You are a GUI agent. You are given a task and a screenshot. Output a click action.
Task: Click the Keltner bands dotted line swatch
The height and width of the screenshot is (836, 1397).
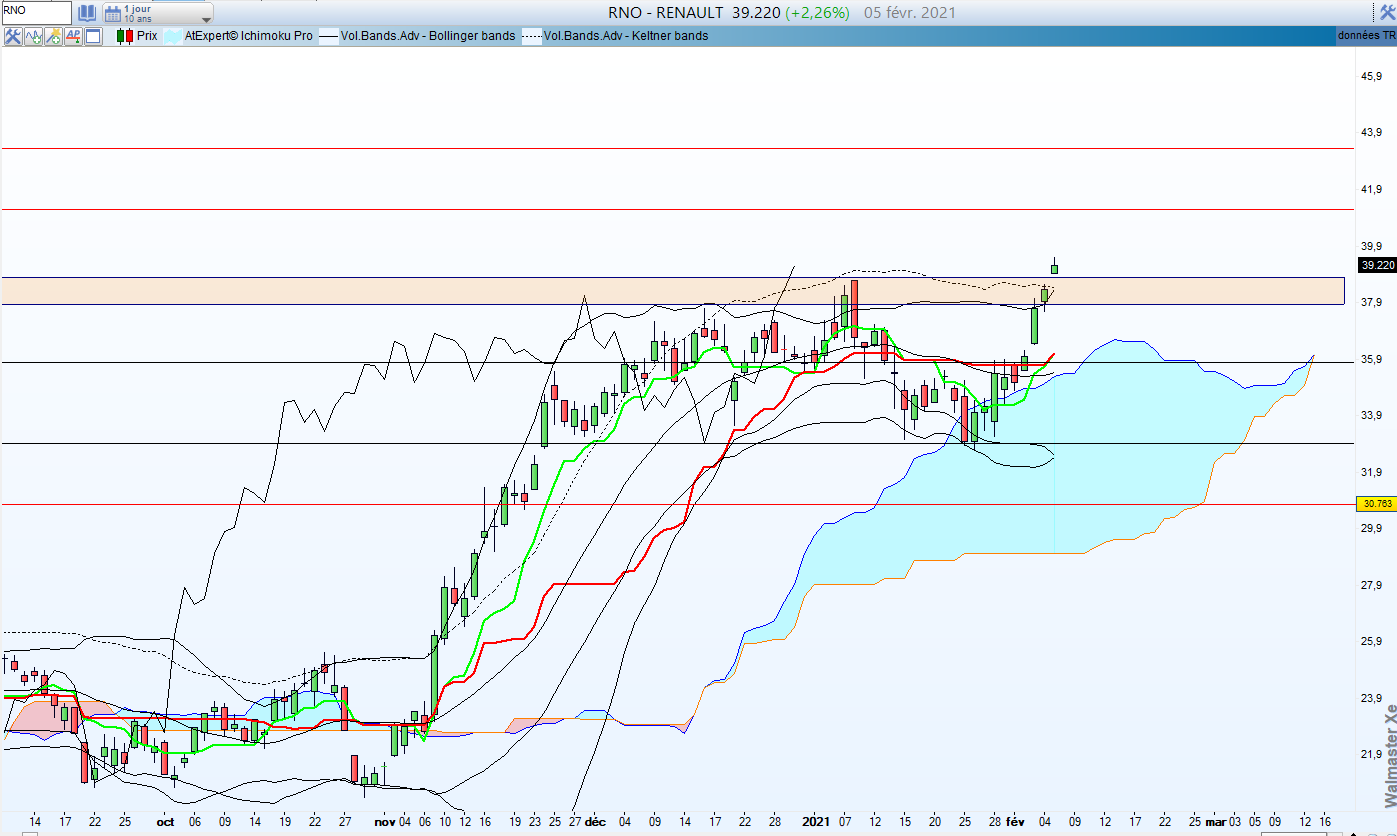click(x=533, y=36)
